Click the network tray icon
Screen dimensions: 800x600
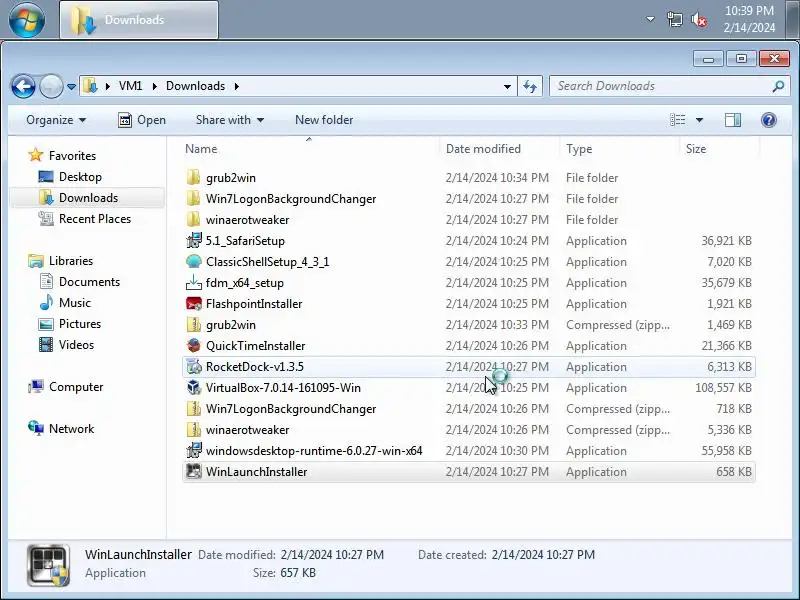click(x=674, y=20)
